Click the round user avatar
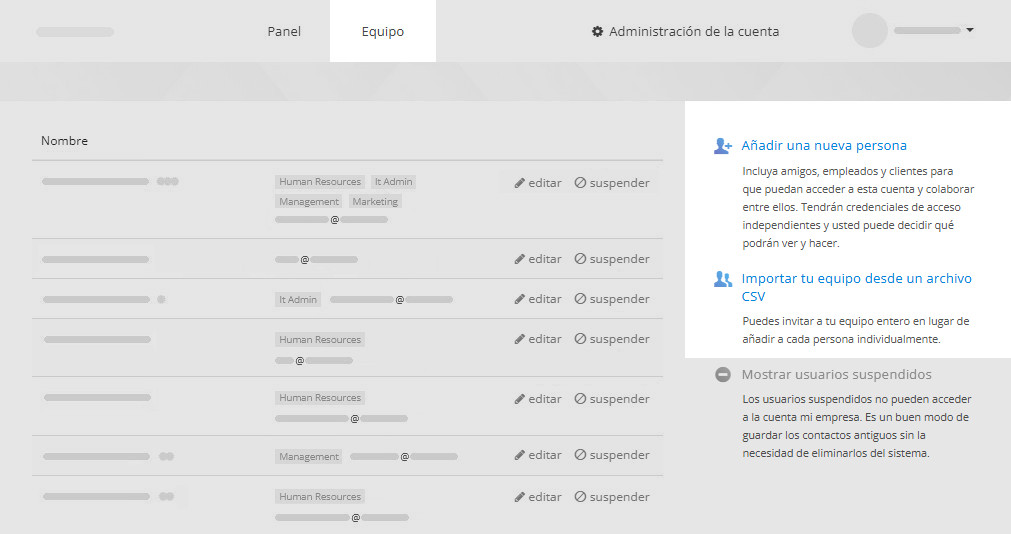 pyautogui.click(x=870, y=30)
